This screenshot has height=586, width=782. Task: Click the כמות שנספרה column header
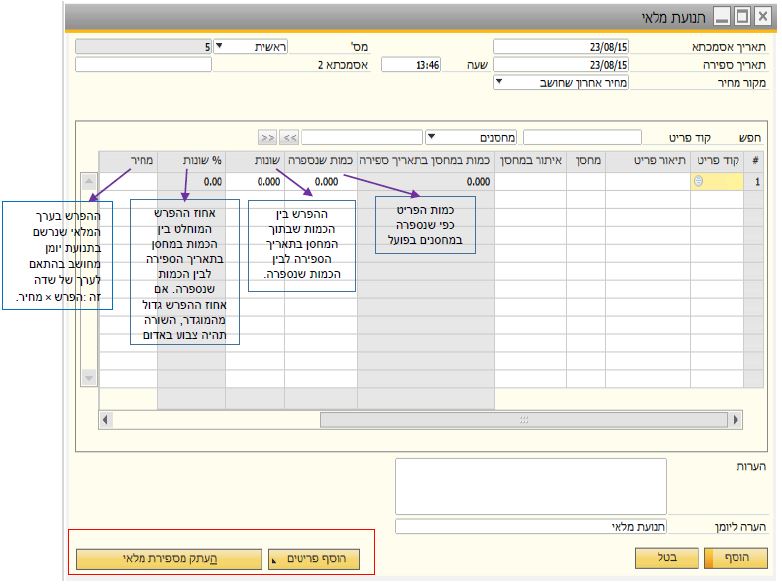point(321,161)
